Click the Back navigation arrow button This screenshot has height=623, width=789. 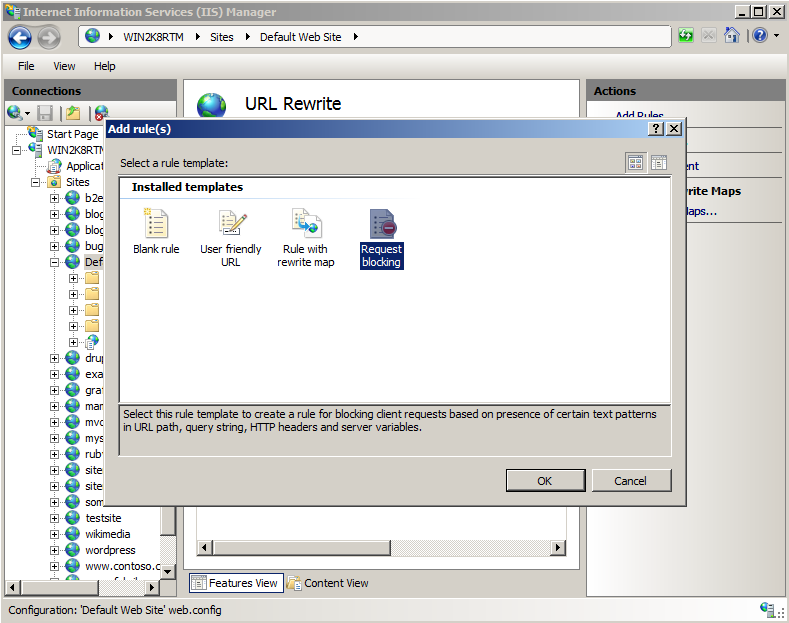(x=21, y=37)
